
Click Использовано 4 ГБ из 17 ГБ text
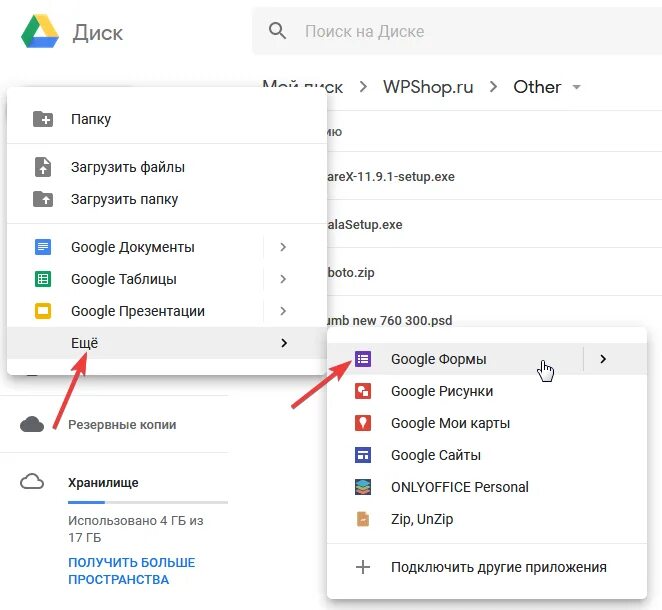coord(136,529)
